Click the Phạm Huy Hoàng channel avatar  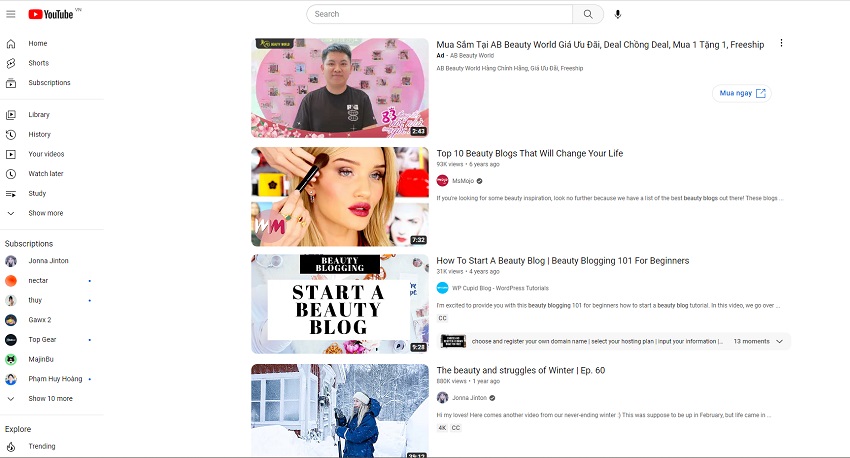click(11, 379)
